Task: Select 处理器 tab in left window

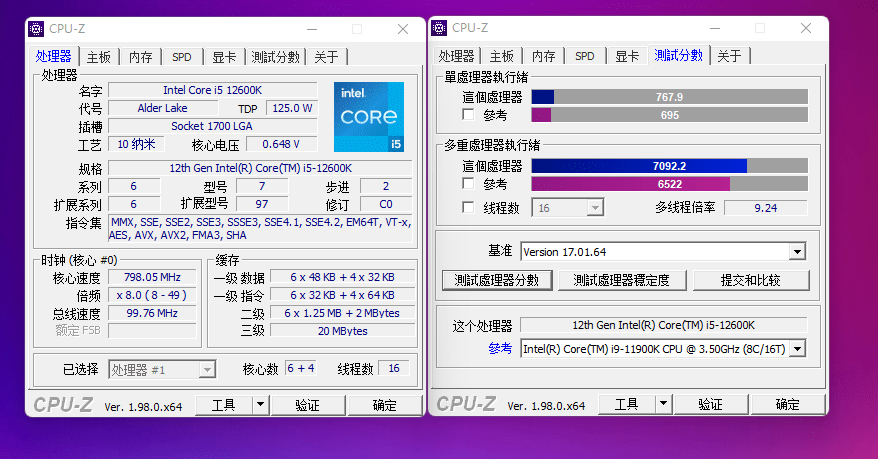Action: coord(53,56)
